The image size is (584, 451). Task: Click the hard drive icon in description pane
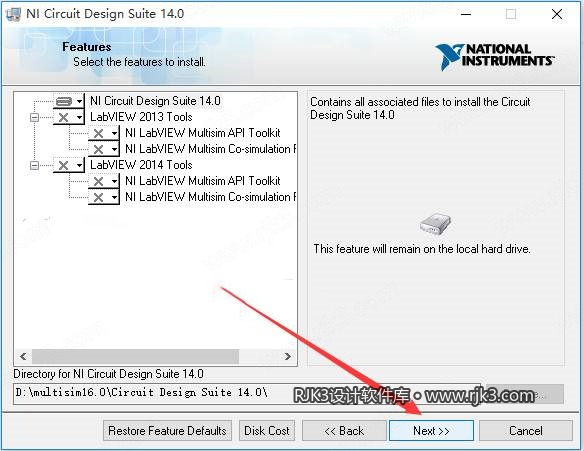[435, 224]
